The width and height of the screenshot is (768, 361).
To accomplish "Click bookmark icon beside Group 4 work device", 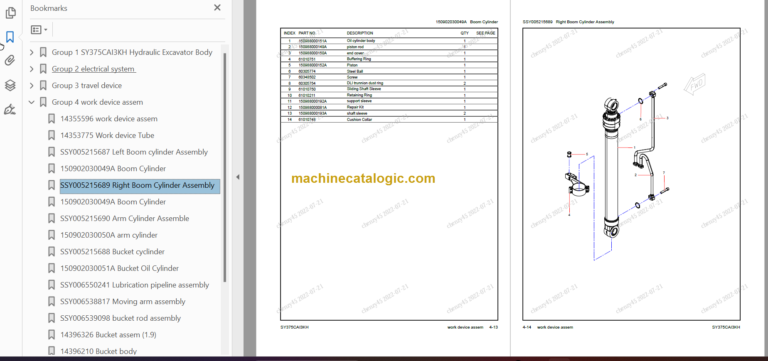I will pyautogui.click(x=43, y=102).
